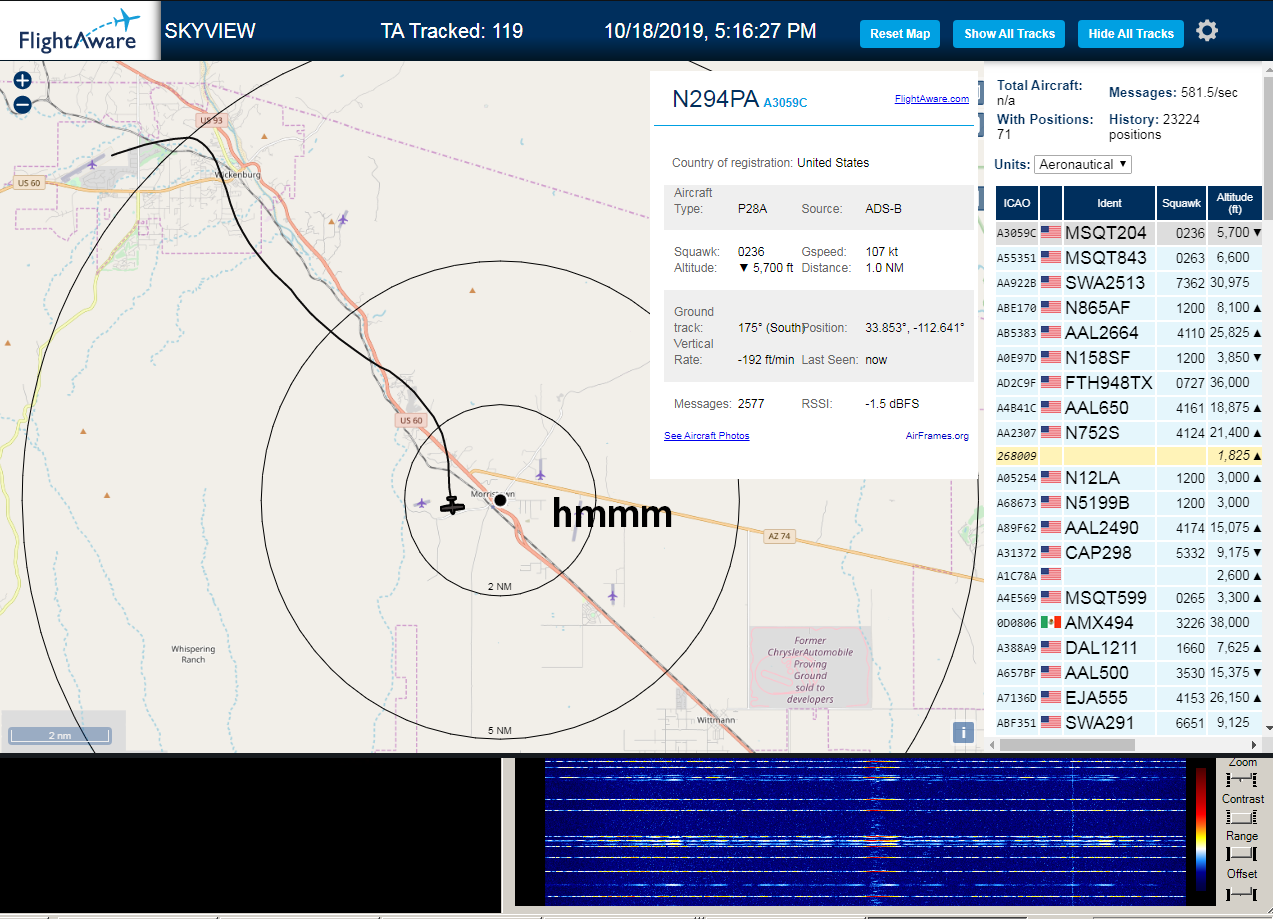
Task: Adjust the Zoom slider in the waterfall panel
Action: [1241, 779]
